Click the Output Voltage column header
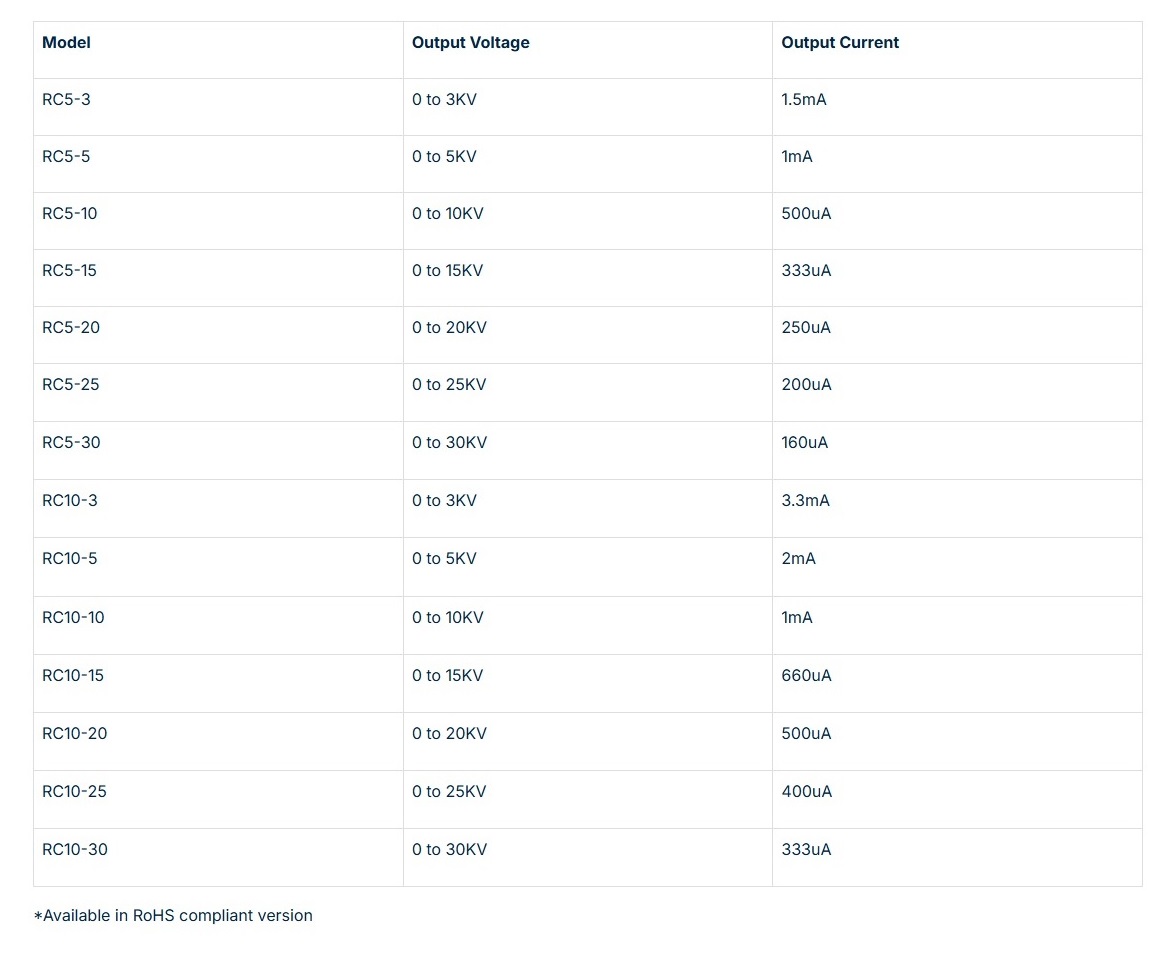The height and width of the screenshot is (954, 1162). (470, 43)
